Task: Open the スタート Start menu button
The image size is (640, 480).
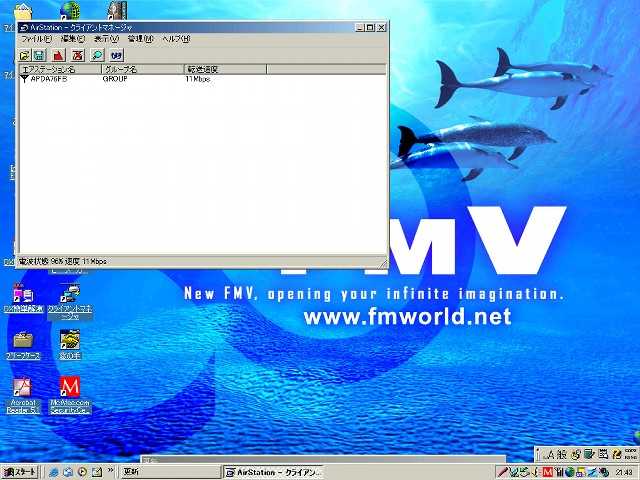Action: coord(20,472)
